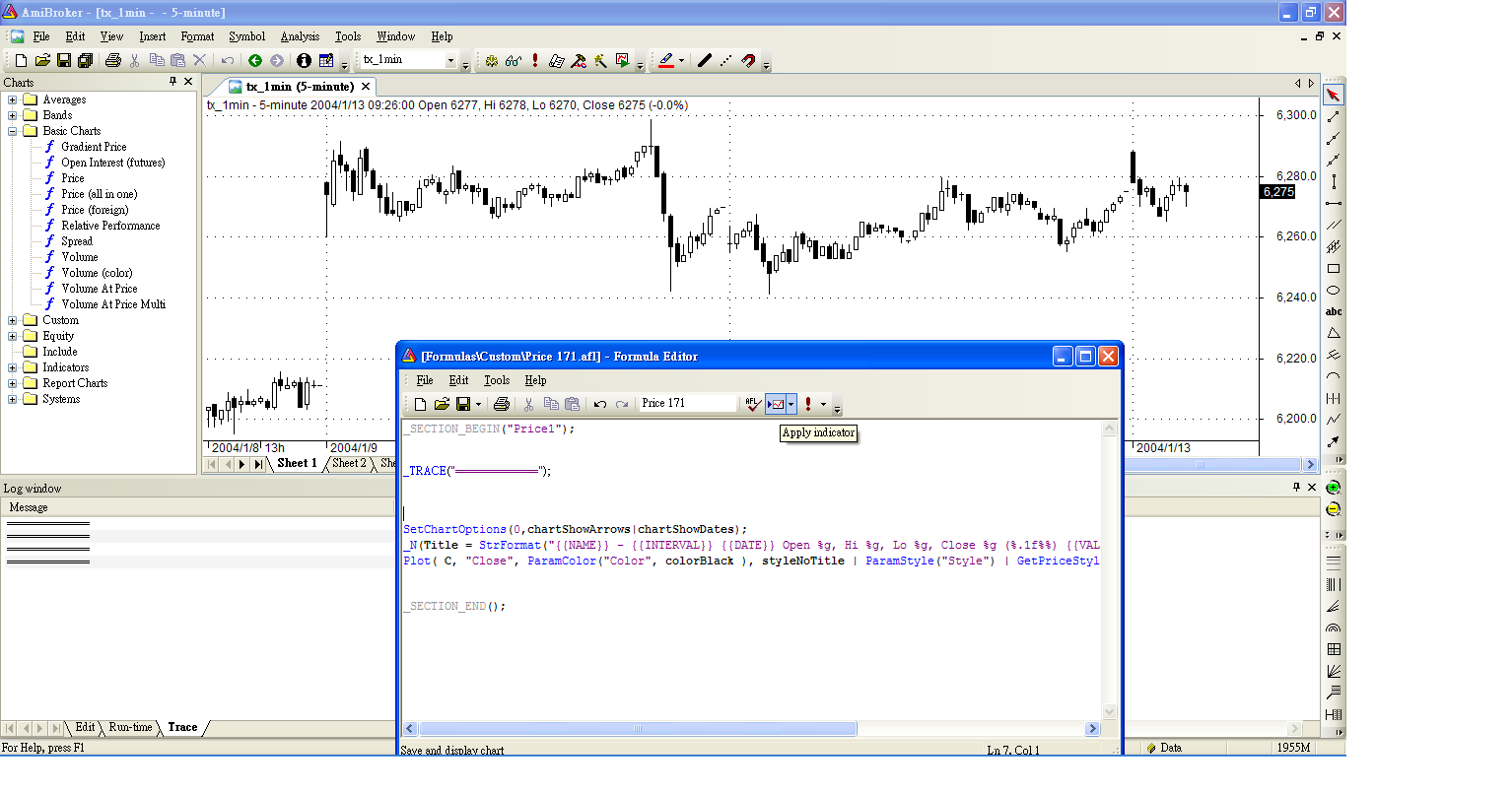Click the pen color red swatch icon
1512x793 pixels.
point(666,60)
